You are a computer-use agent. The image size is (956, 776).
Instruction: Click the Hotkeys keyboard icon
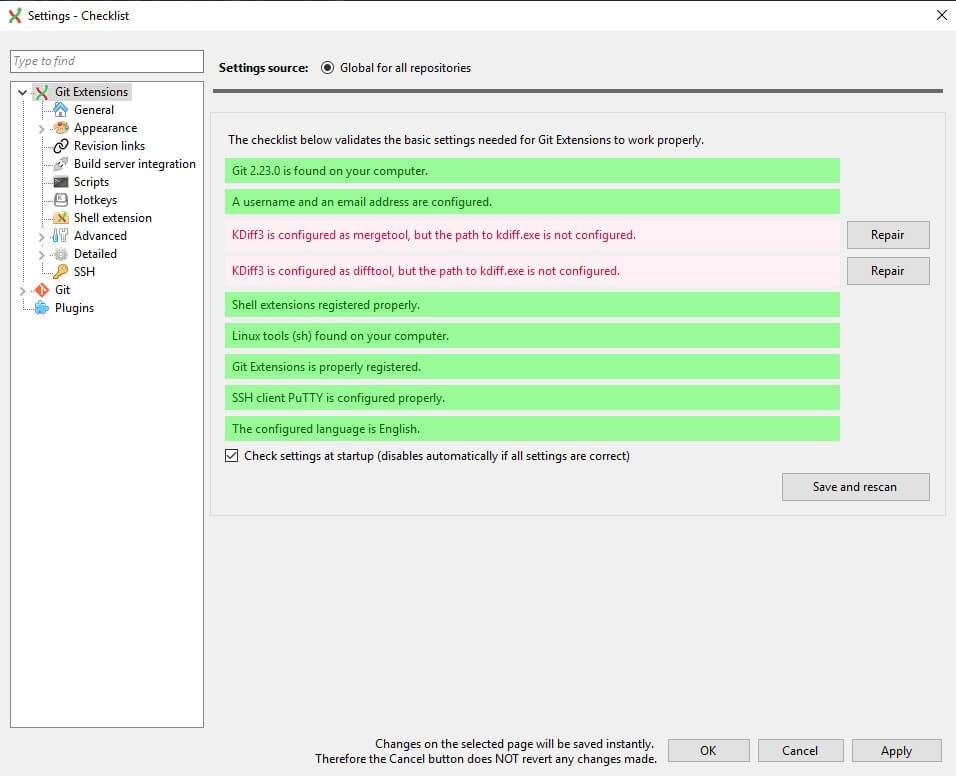point(60,200)
